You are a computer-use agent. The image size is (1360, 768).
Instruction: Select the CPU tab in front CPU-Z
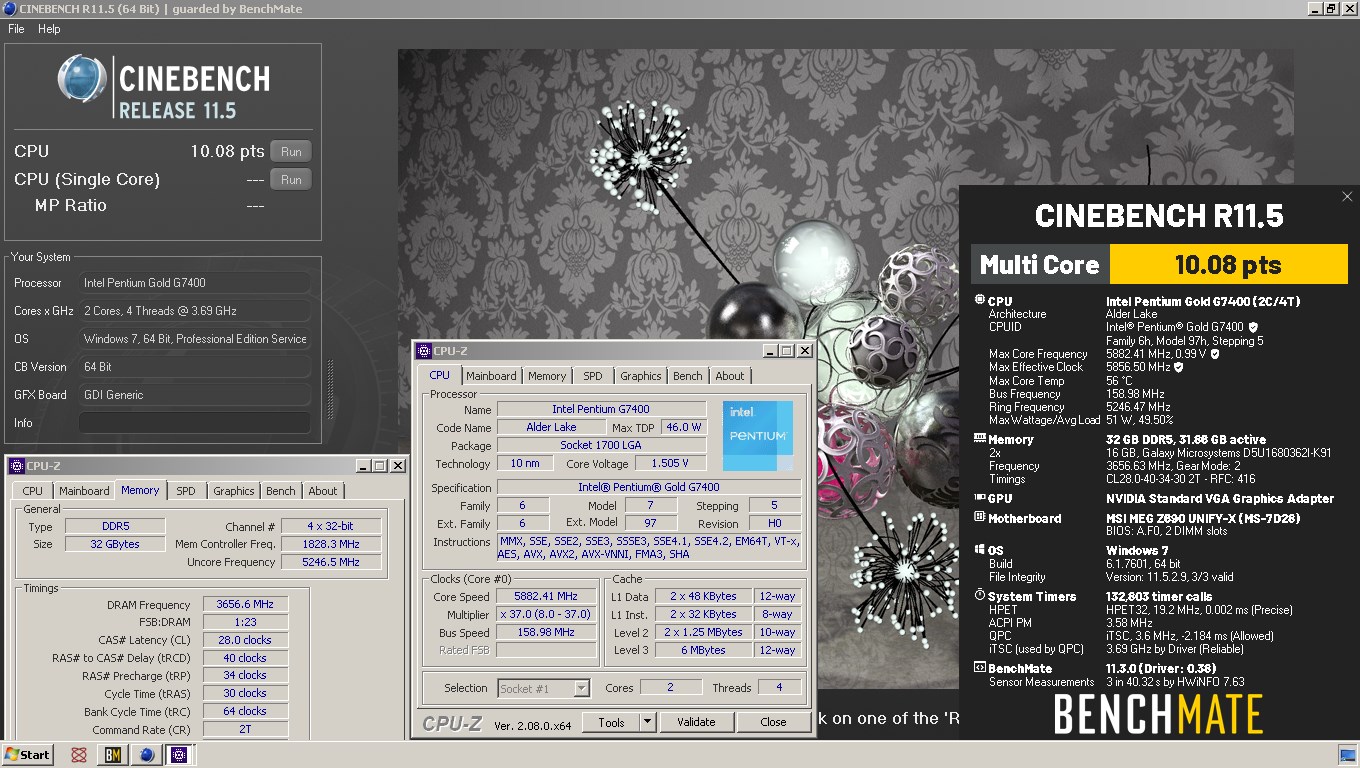point(439,375)
